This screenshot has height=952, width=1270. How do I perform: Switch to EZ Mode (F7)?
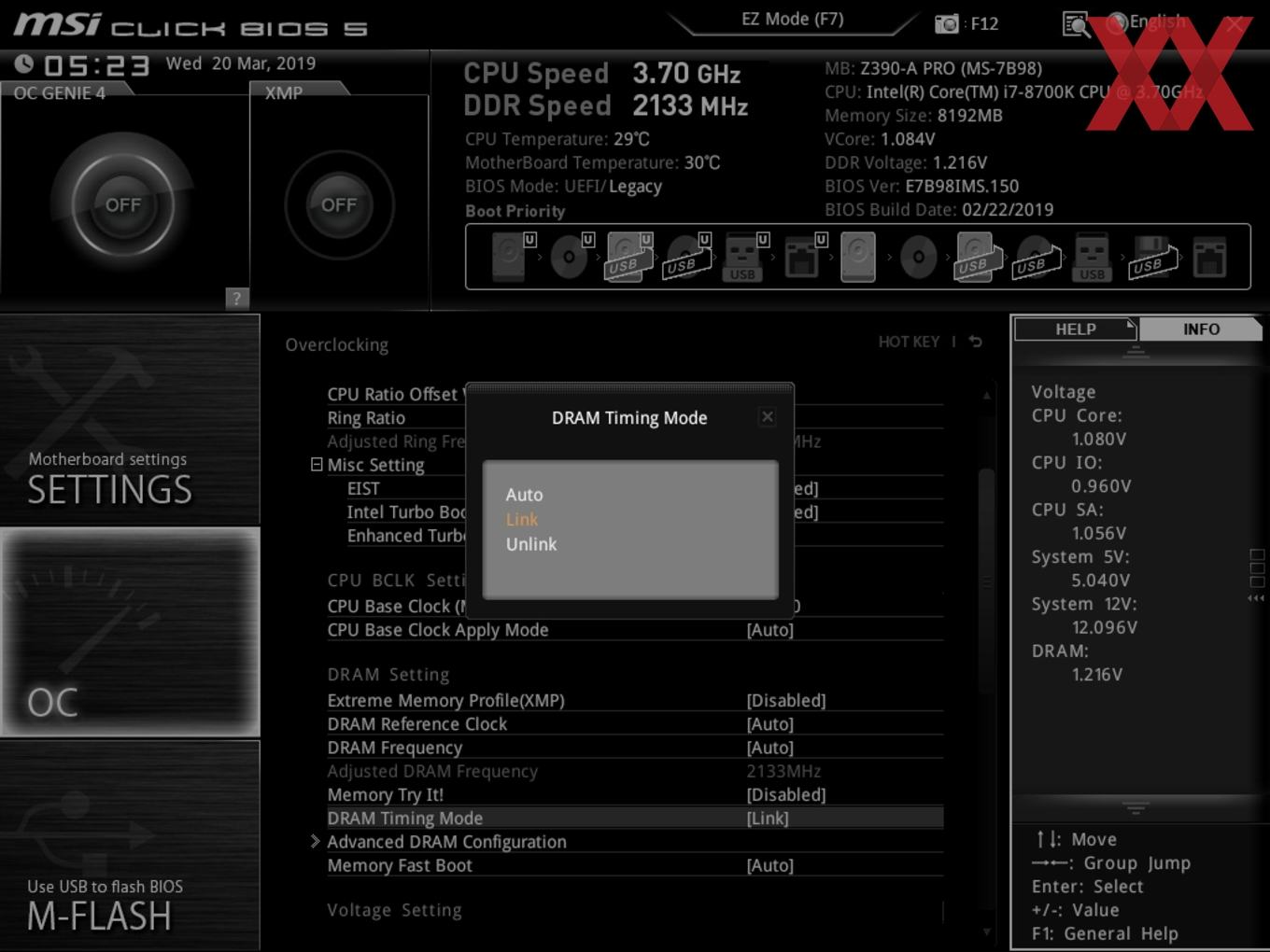coord(793,20)
